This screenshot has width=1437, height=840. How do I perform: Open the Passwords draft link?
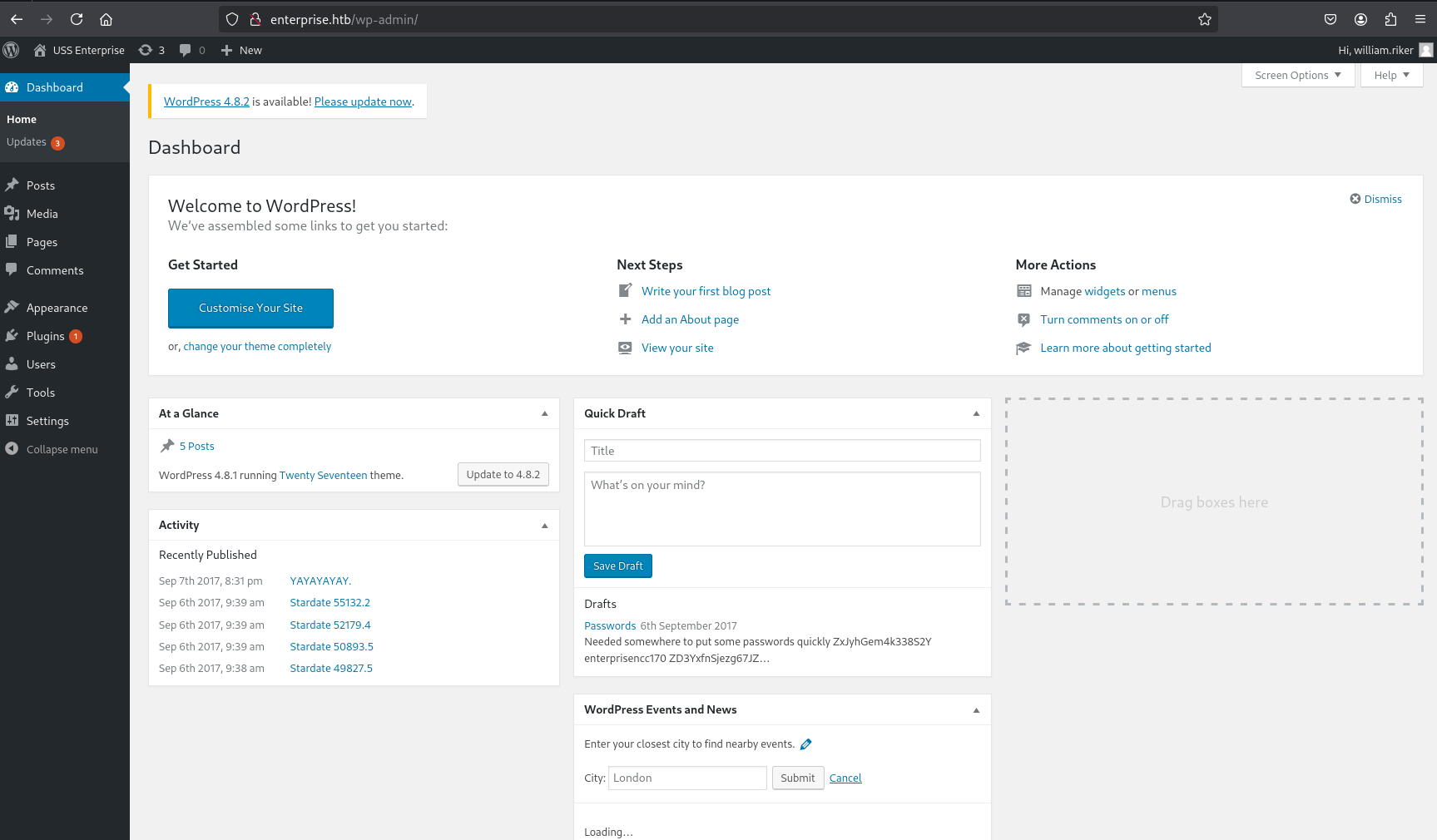[x=609, y=625]
